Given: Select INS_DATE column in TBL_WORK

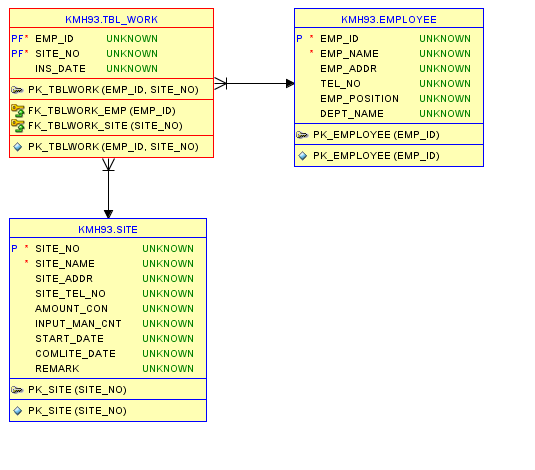Looking at the screenshot, I should tap(60, 69).
